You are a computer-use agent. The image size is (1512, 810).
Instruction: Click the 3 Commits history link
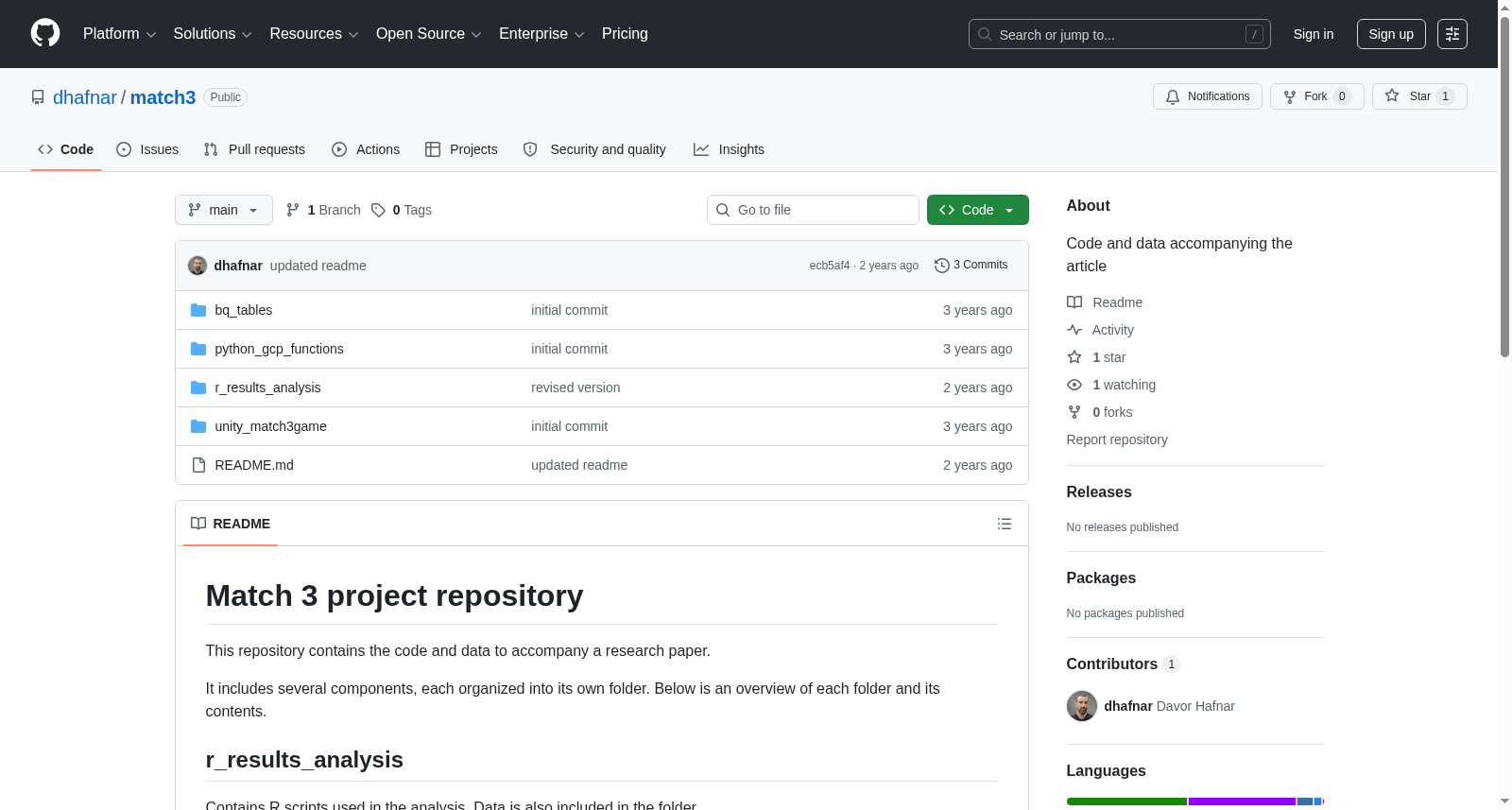[971, 266]
